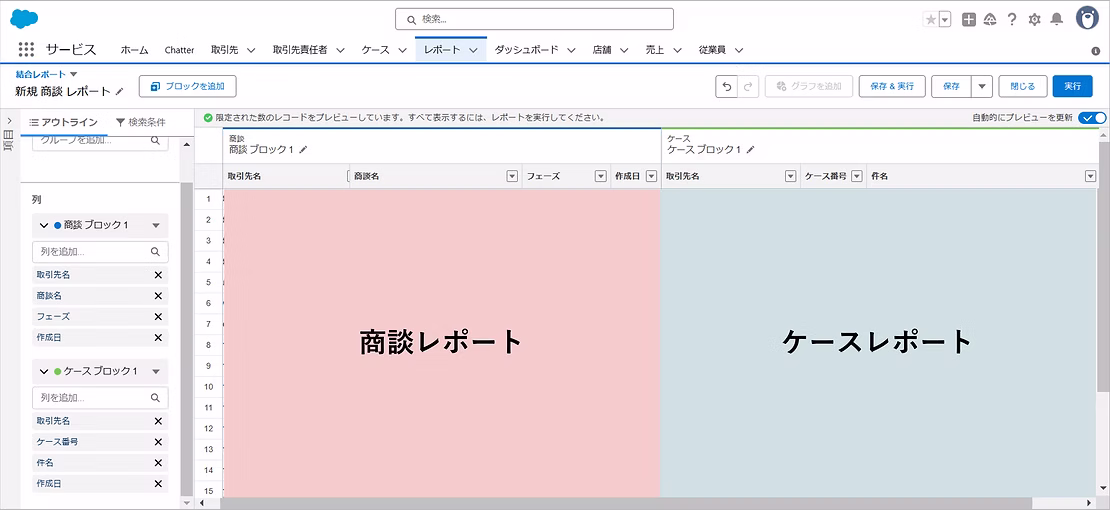Image resolution: width=1110 pixels, height=510 pixels.
Task: Click the undo arrow button
Action: coord(726,86)
